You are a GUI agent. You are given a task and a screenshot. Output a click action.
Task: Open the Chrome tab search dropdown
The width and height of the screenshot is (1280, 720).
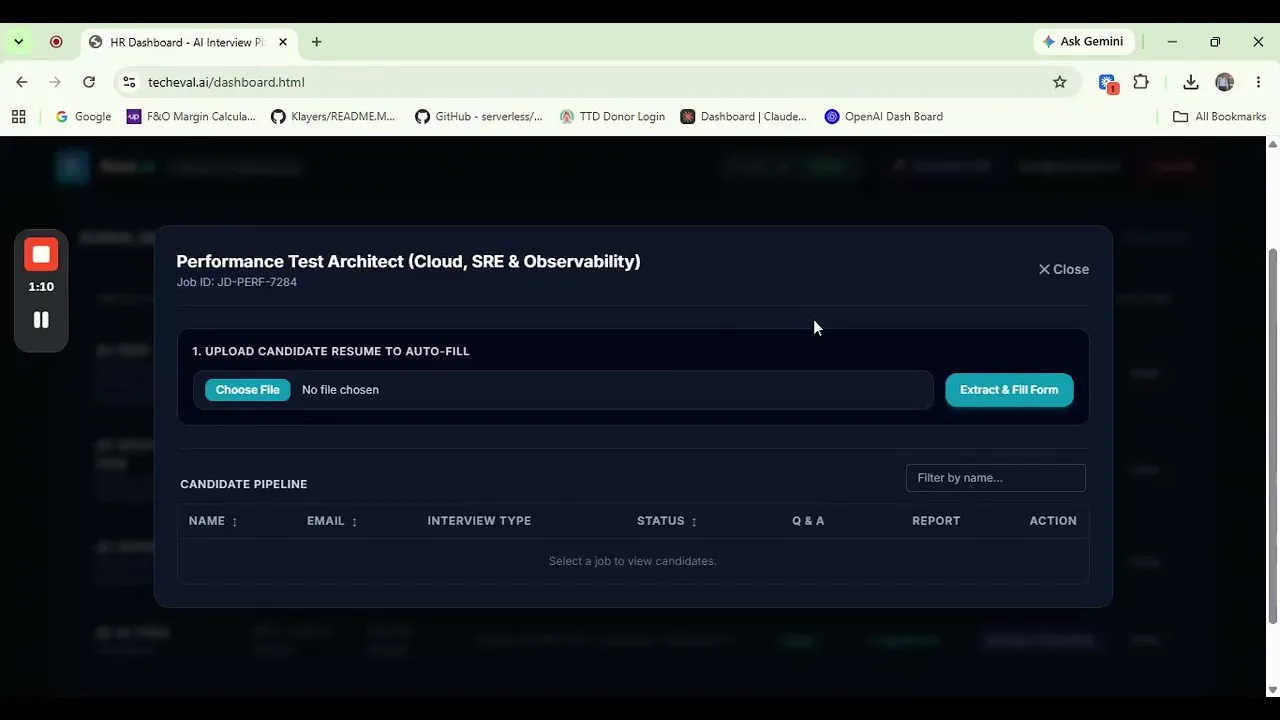[x=18, y=42]
